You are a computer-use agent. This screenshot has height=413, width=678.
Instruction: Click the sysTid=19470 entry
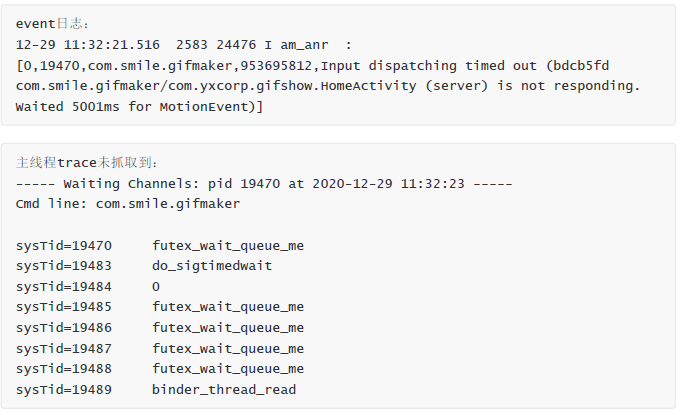64,245
